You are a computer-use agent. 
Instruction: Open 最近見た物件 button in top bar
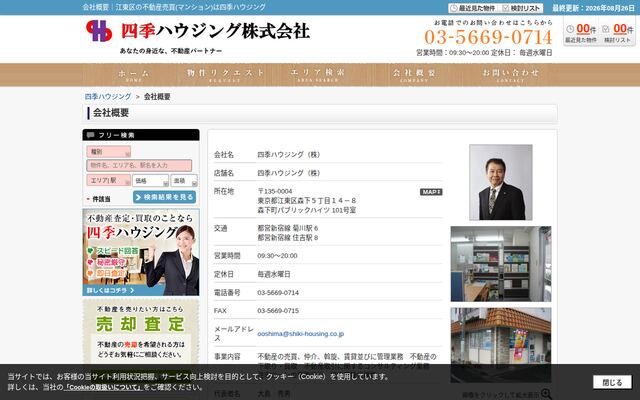(473, 8)
